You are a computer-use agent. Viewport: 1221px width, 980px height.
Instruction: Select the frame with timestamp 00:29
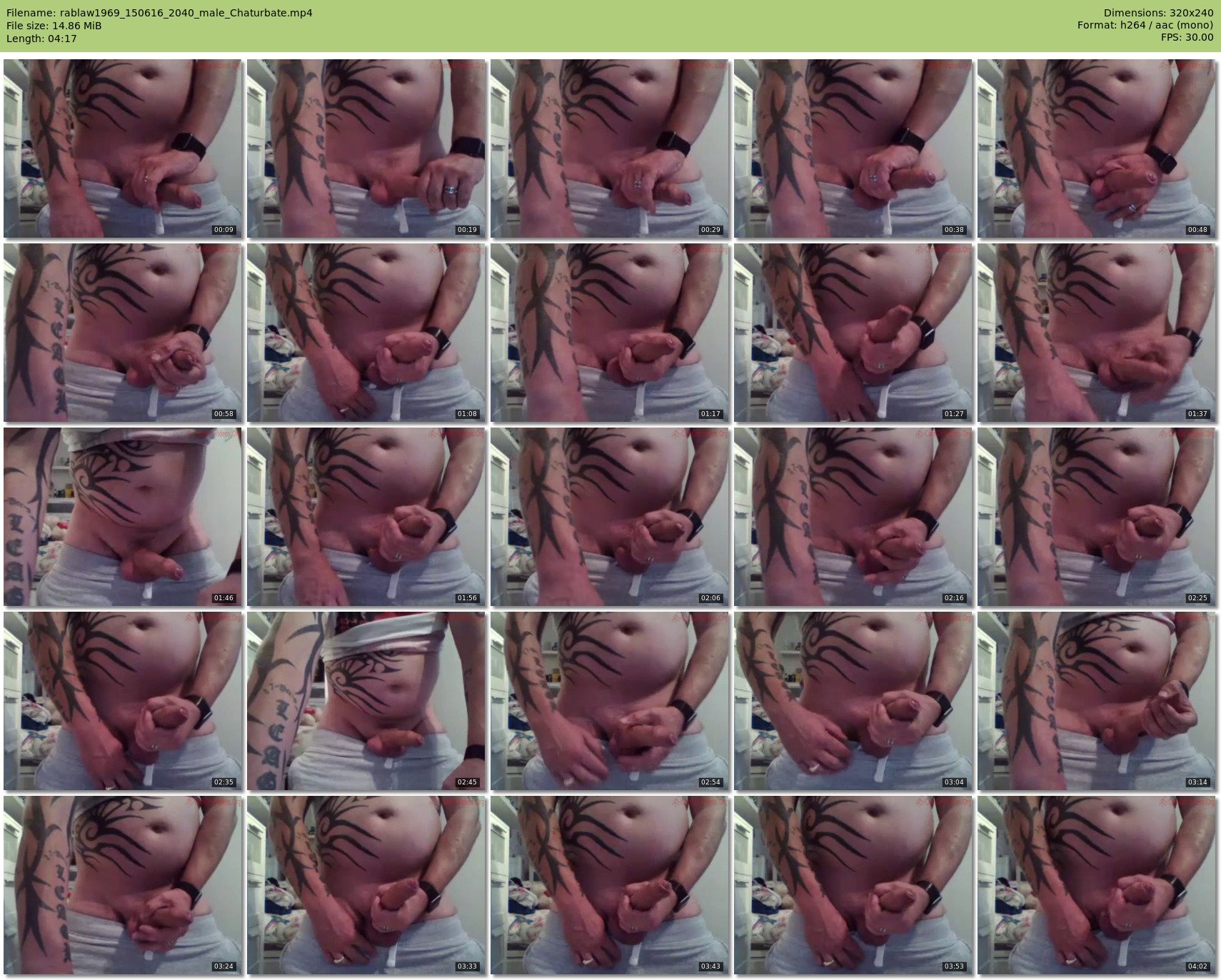click(610, 148)
